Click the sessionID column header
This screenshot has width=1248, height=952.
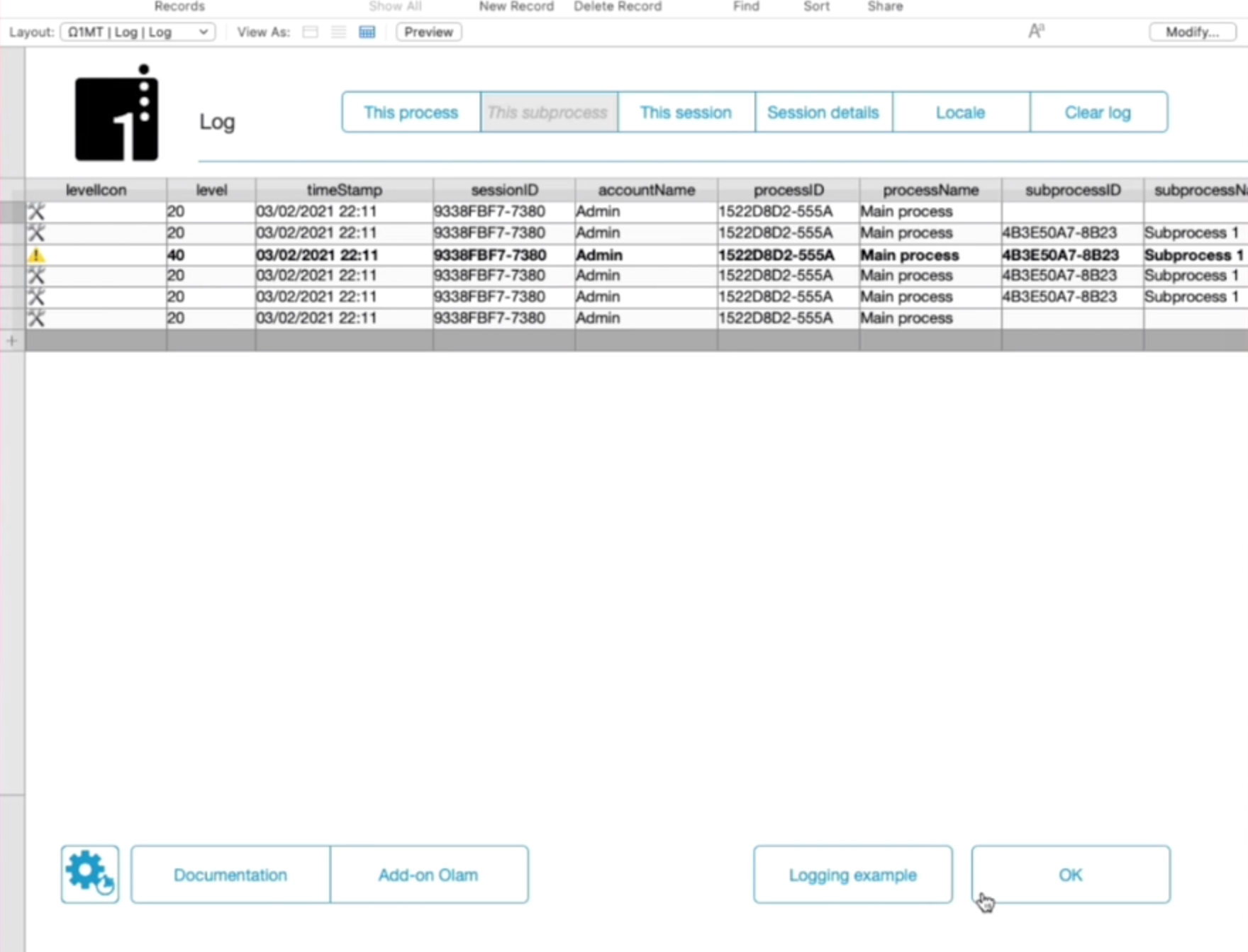tap(504, 190)
